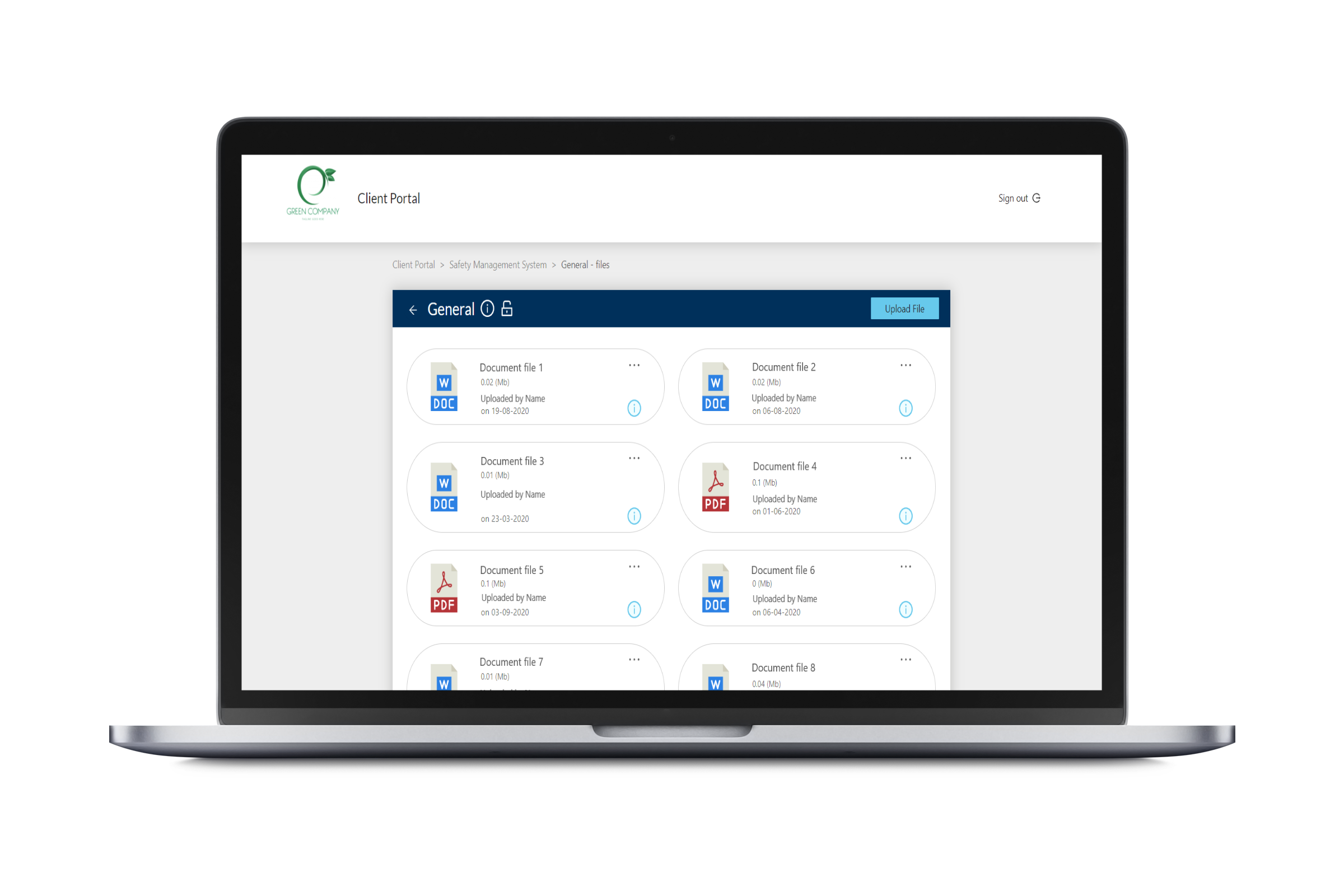Click the back arrow navigation icon
Viewport: 1344px width, 896px height.
[413, 309]
